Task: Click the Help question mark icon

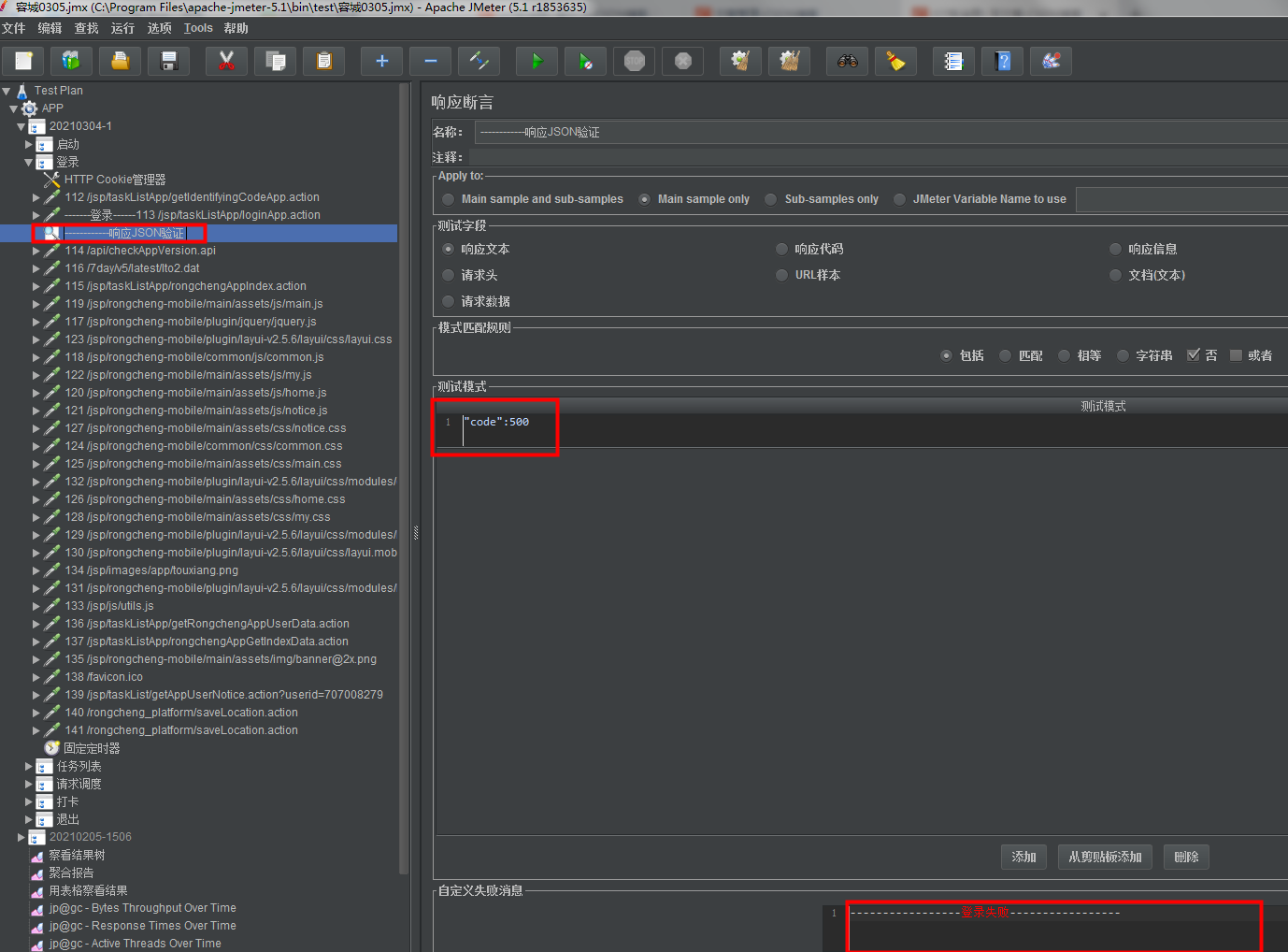Action: 1002,61
